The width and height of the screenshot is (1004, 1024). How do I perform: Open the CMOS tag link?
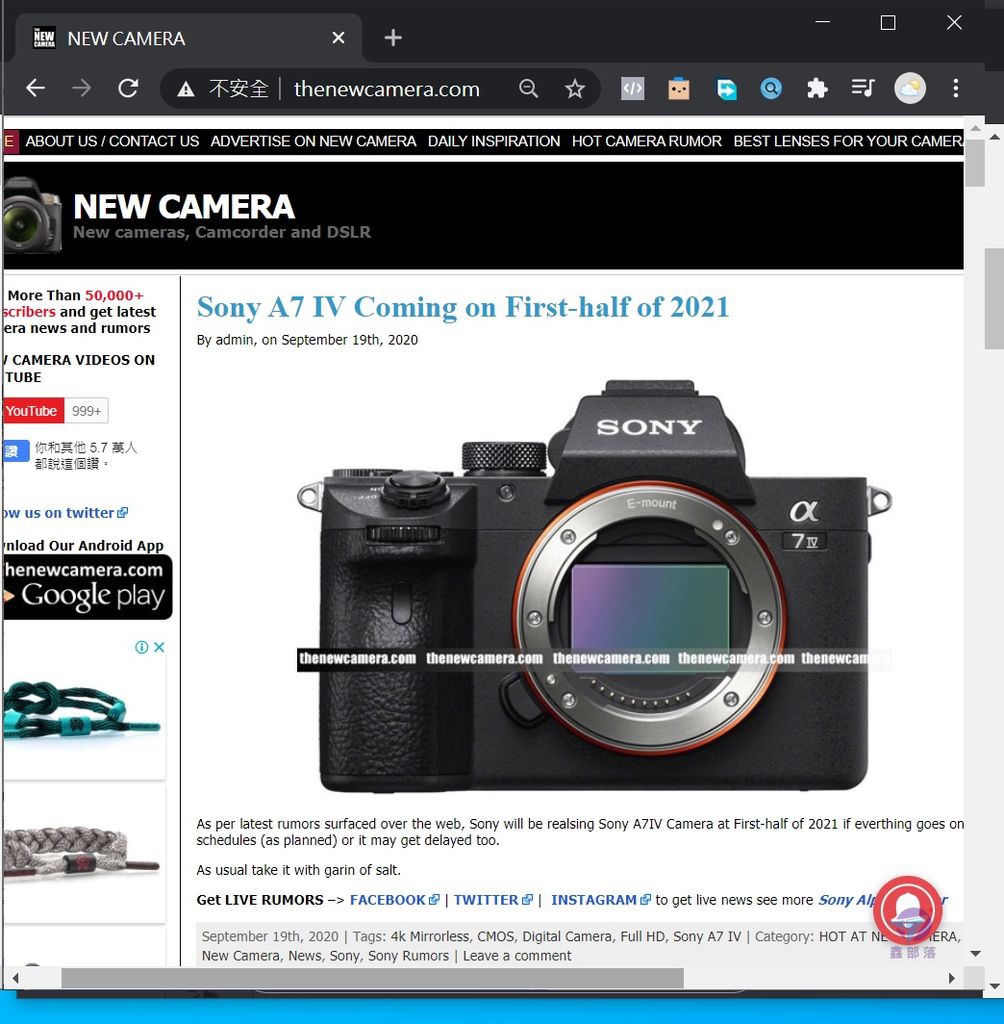point(496,936)
